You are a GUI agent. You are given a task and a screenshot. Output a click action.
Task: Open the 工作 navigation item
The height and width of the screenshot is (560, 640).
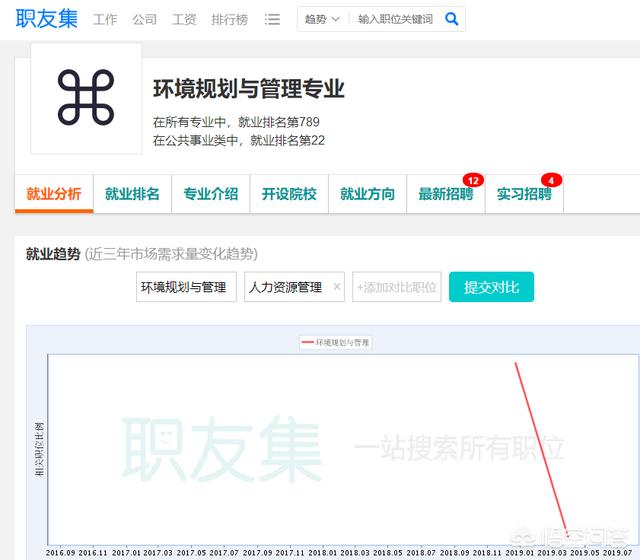point(105,19)
